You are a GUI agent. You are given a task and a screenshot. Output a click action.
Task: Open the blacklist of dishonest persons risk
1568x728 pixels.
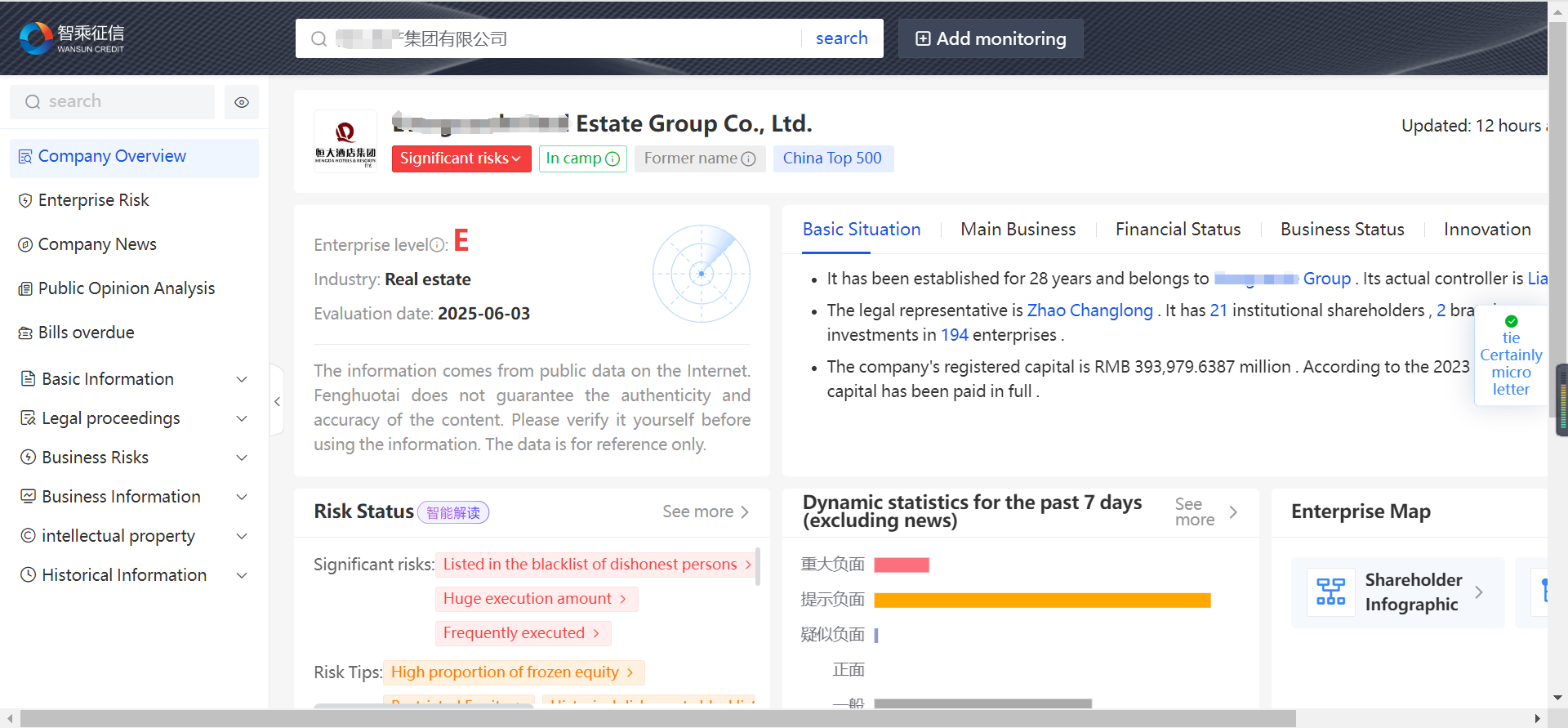(597, 565)
